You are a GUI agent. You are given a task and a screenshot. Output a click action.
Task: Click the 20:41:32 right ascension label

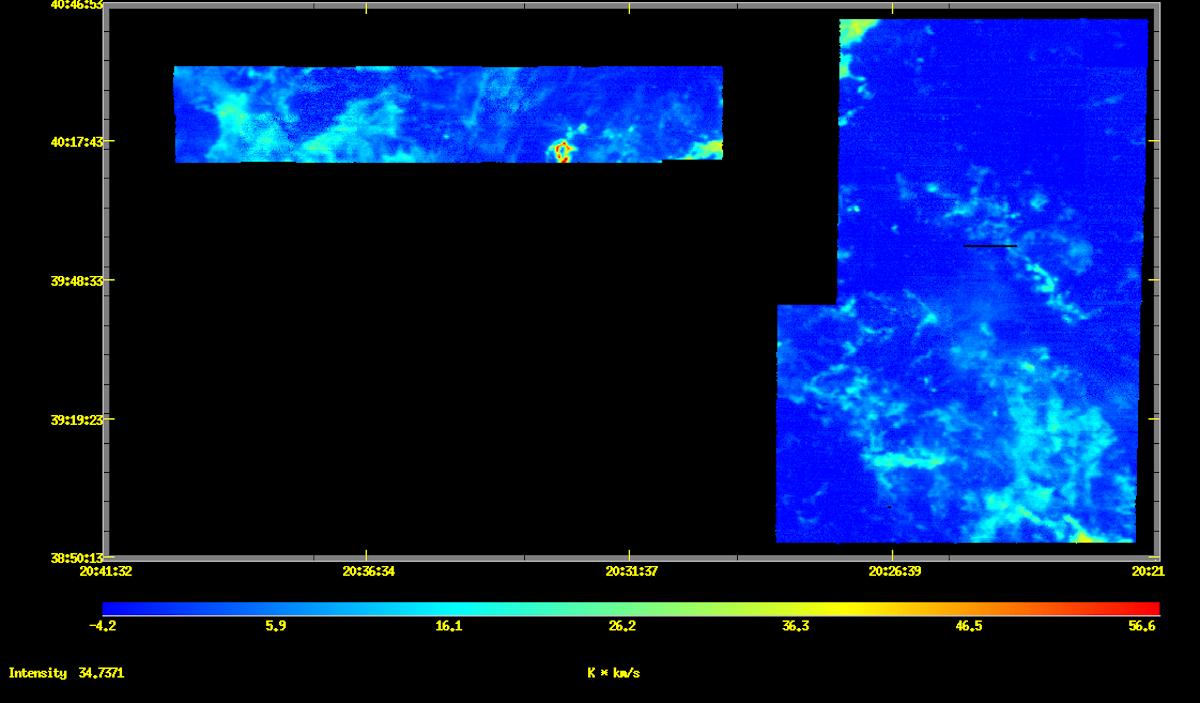click(x=106, y=571)
